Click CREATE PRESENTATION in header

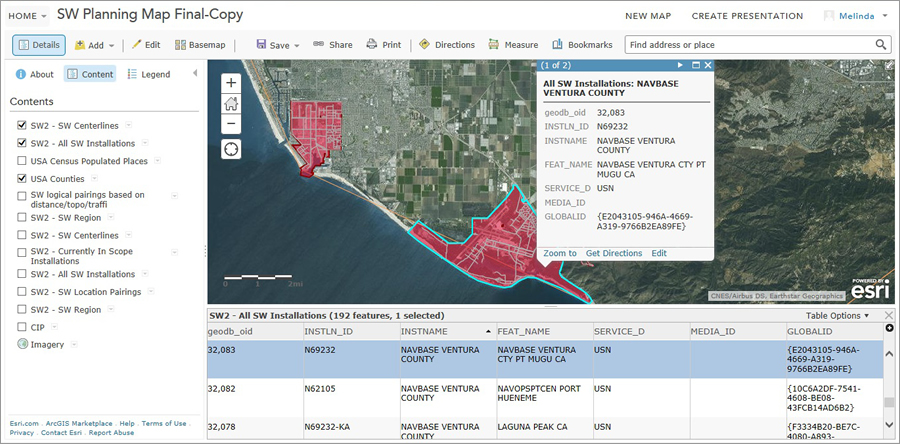coord(747,16)
